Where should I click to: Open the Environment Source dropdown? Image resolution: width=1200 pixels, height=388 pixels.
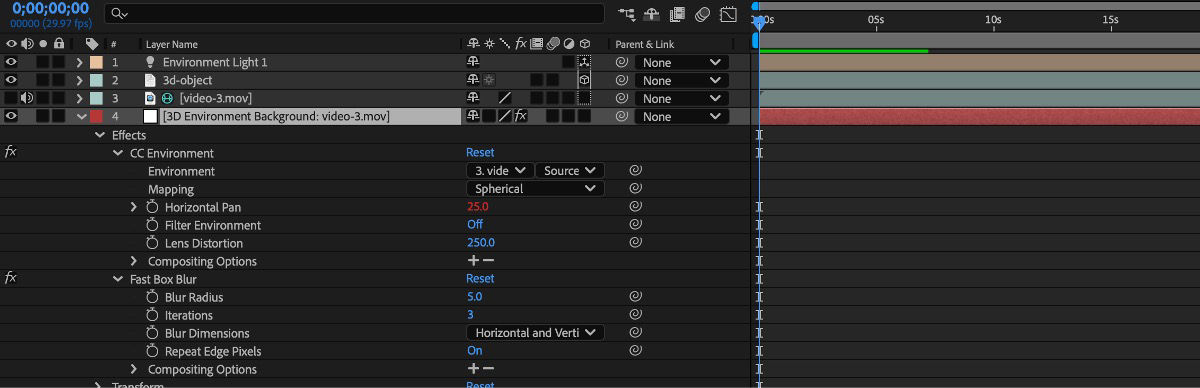570,171
